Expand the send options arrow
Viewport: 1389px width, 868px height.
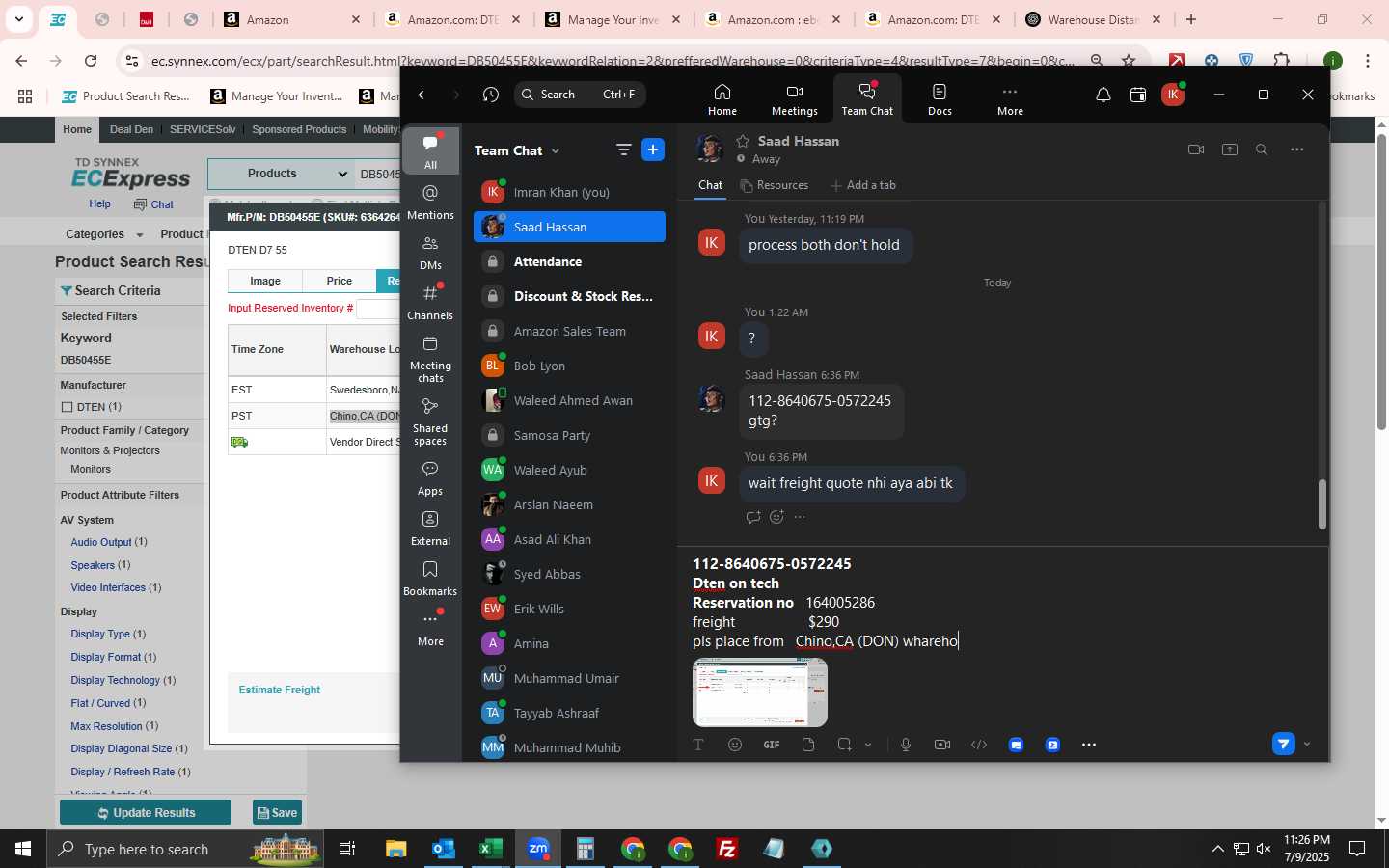1307,744
